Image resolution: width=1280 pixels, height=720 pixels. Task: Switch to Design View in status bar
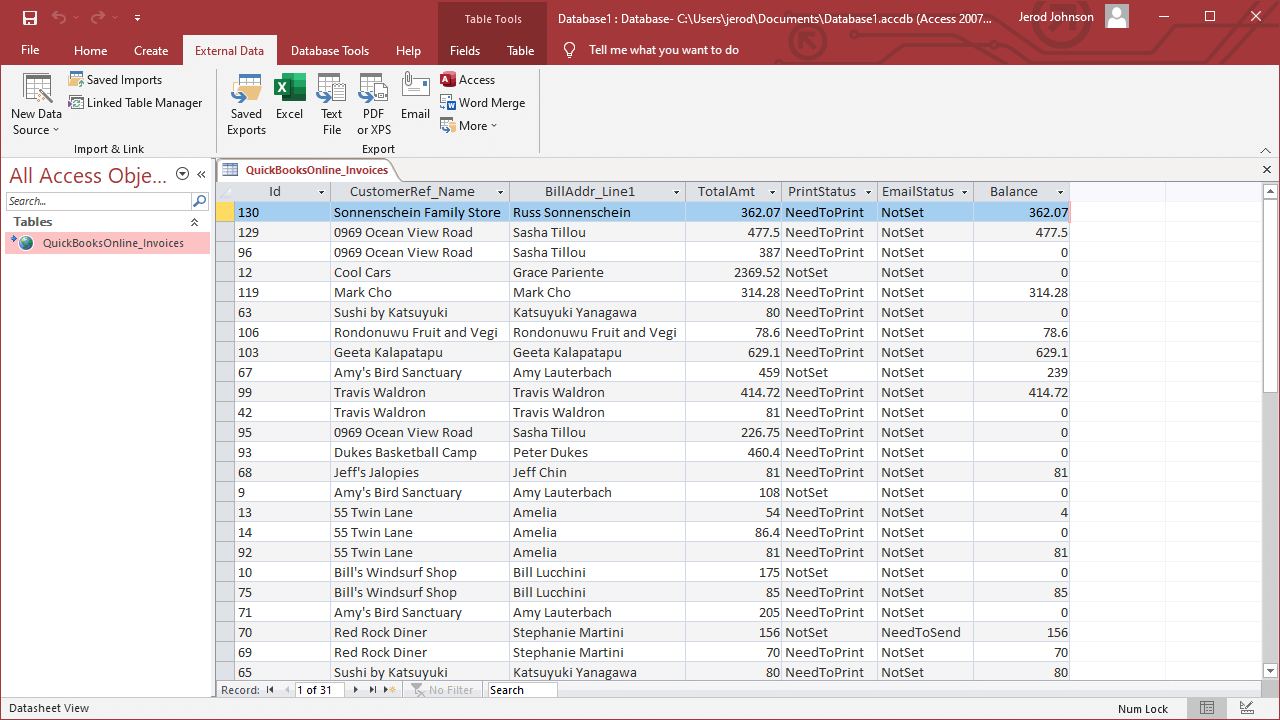[x=1246, y=708]
